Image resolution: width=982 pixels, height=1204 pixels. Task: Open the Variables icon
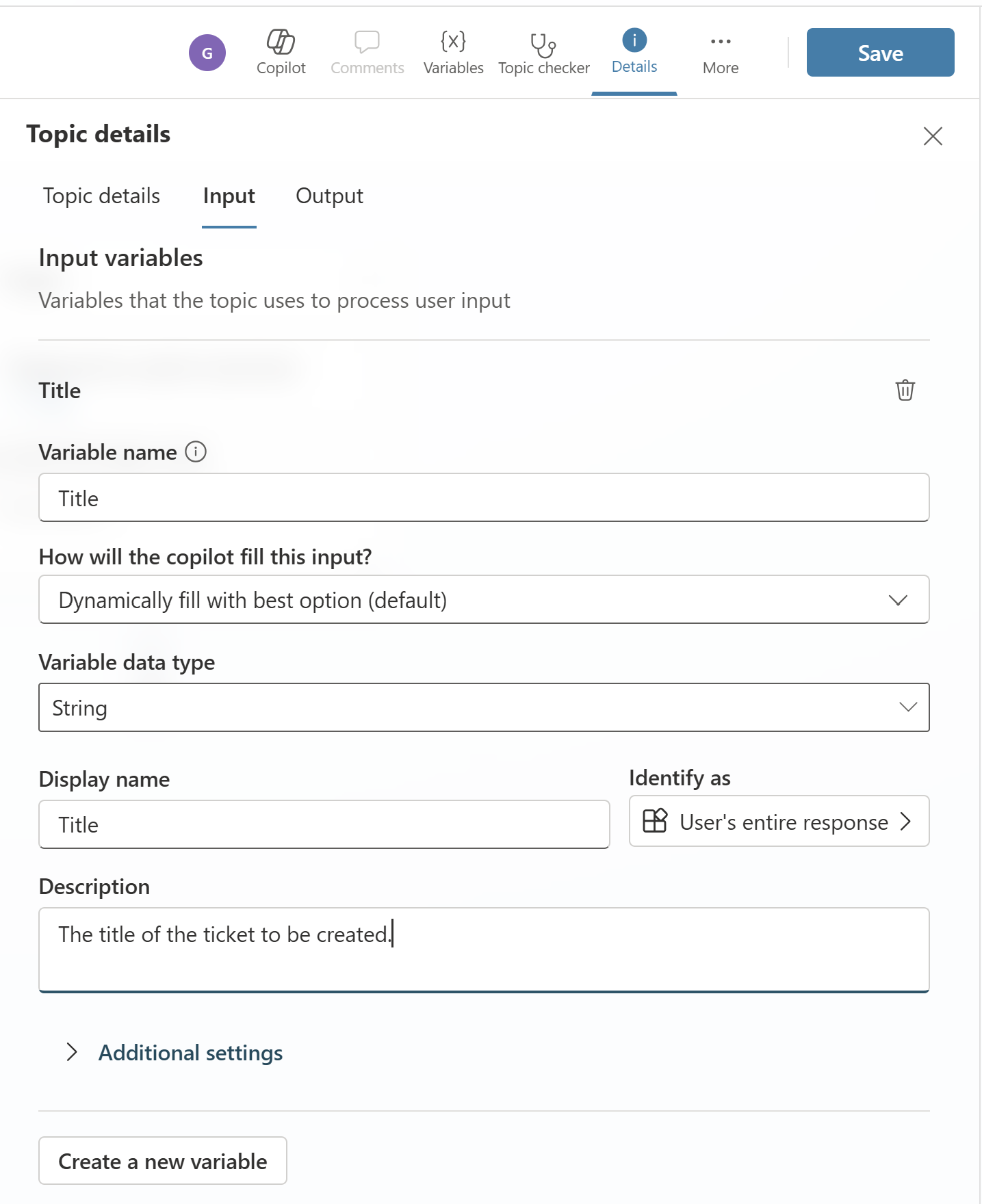[453, 42]
